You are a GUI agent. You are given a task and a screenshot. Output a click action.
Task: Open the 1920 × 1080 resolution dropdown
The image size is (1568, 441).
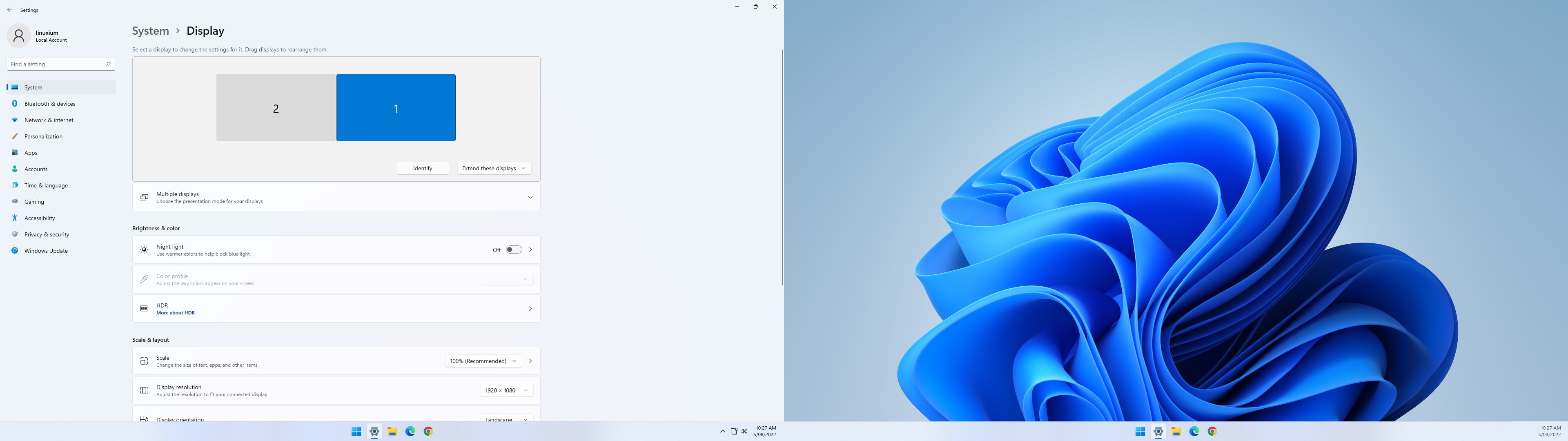pos(507,390)
